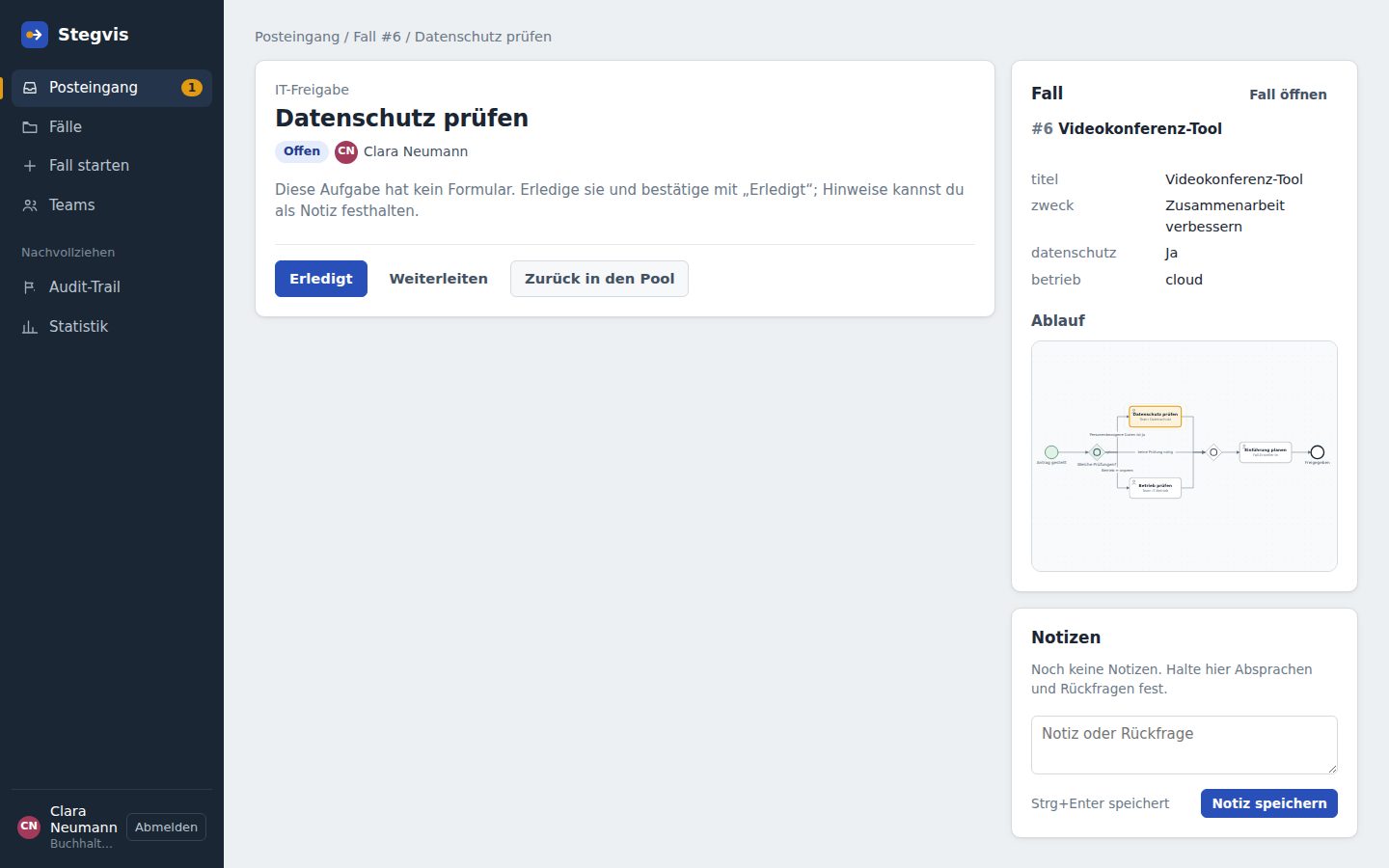Open the Posteingang menu item
The height and width of the screenshot is (868, 1389).
(112, 88)
